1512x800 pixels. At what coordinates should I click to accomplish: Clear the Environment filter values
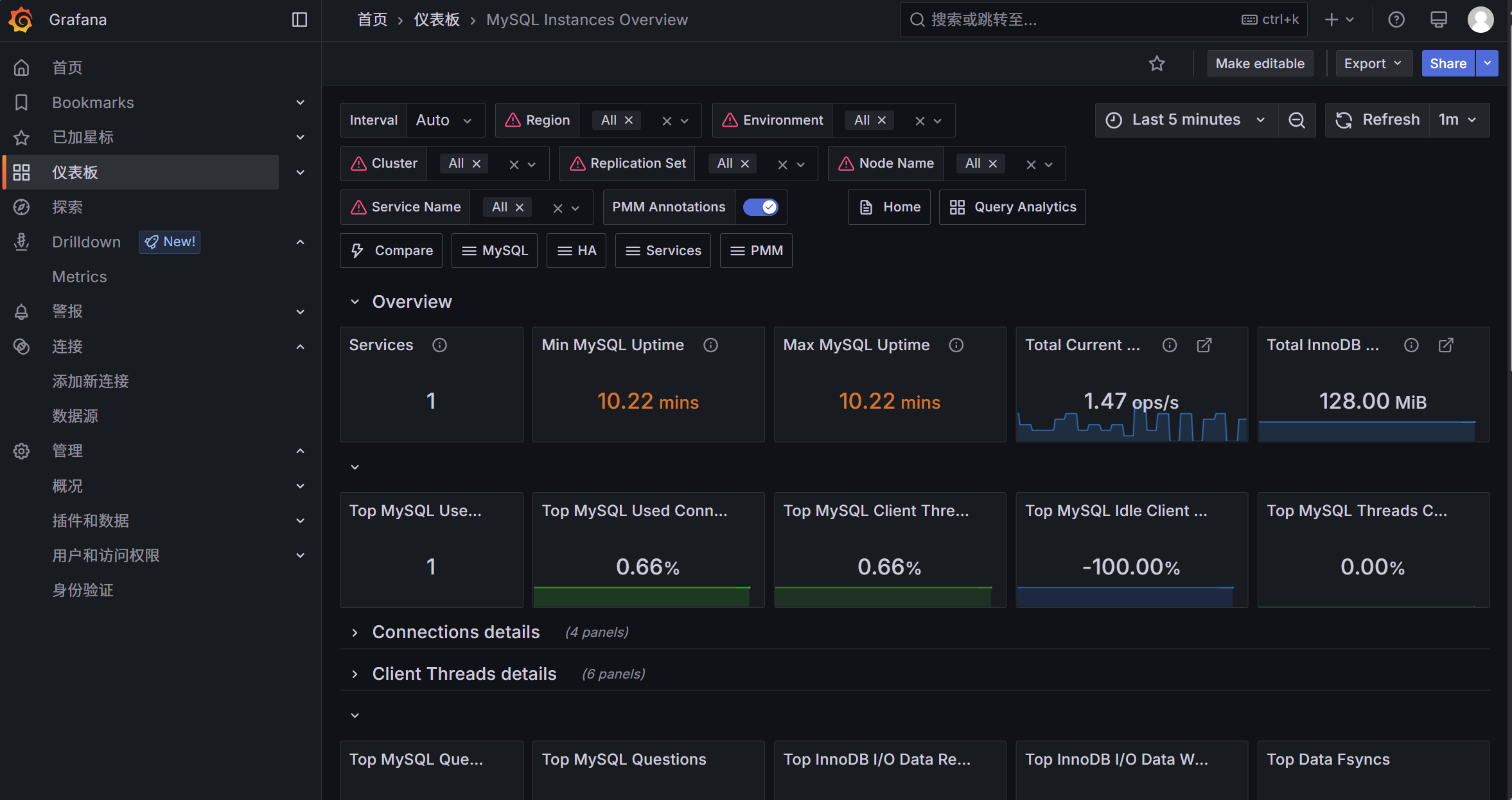(x=920, y=121)
